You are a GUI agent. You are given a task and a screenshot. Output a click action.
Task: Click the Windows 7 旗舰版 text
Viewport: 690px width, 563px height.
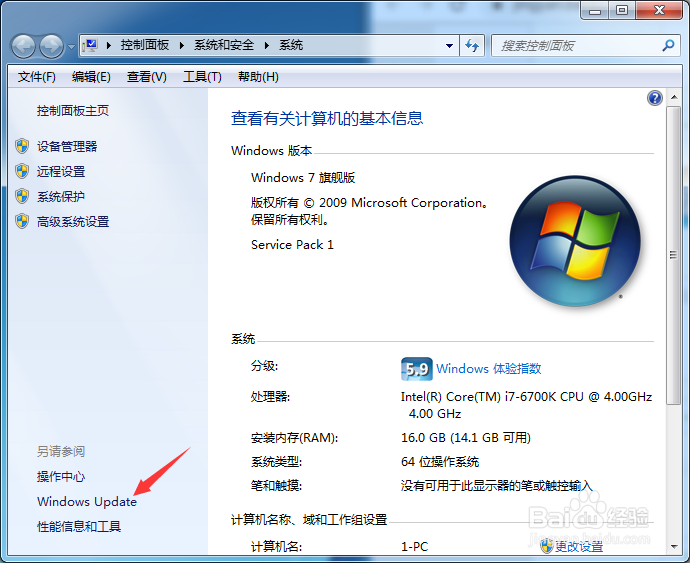pos(303,178)
